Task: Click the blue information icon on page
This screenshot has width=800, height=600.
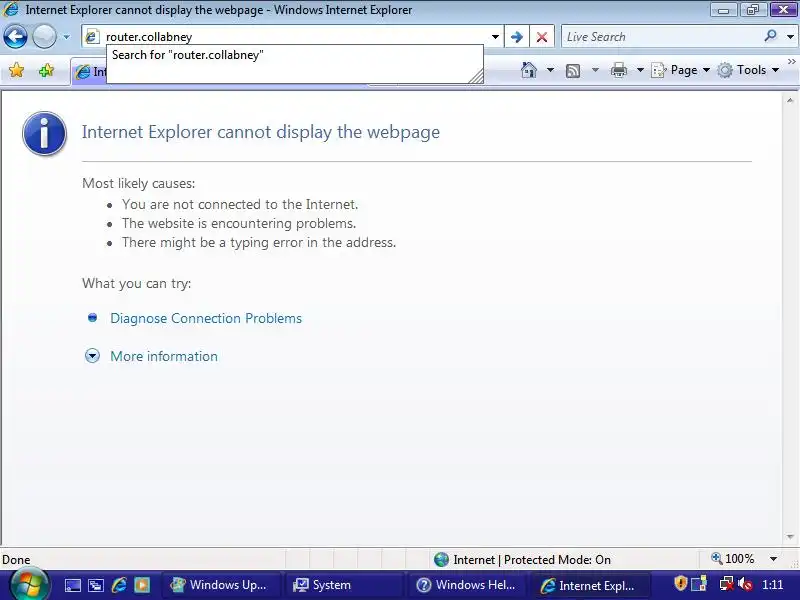Action: [x=44, y=133]
